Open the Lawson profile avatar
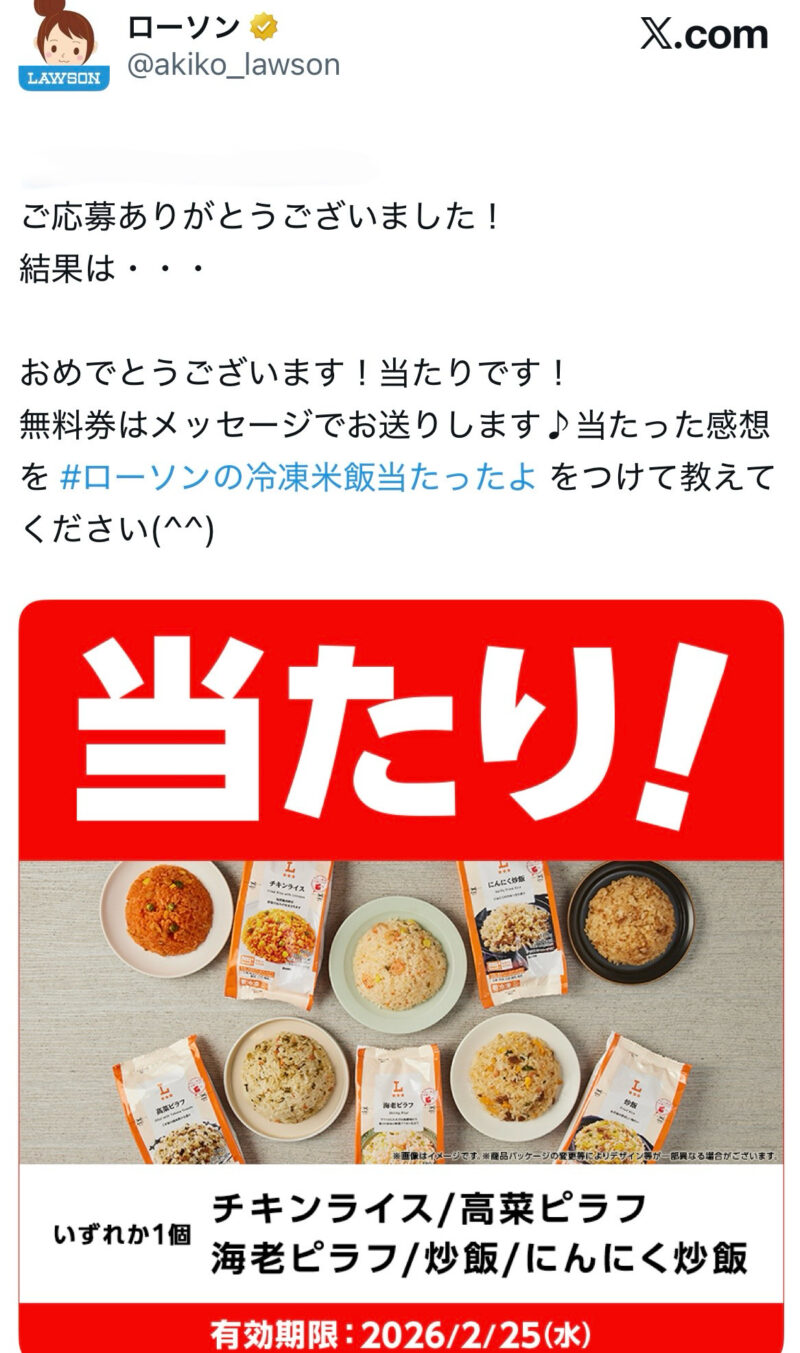The image size is (800, 1353). pos(64,45)
